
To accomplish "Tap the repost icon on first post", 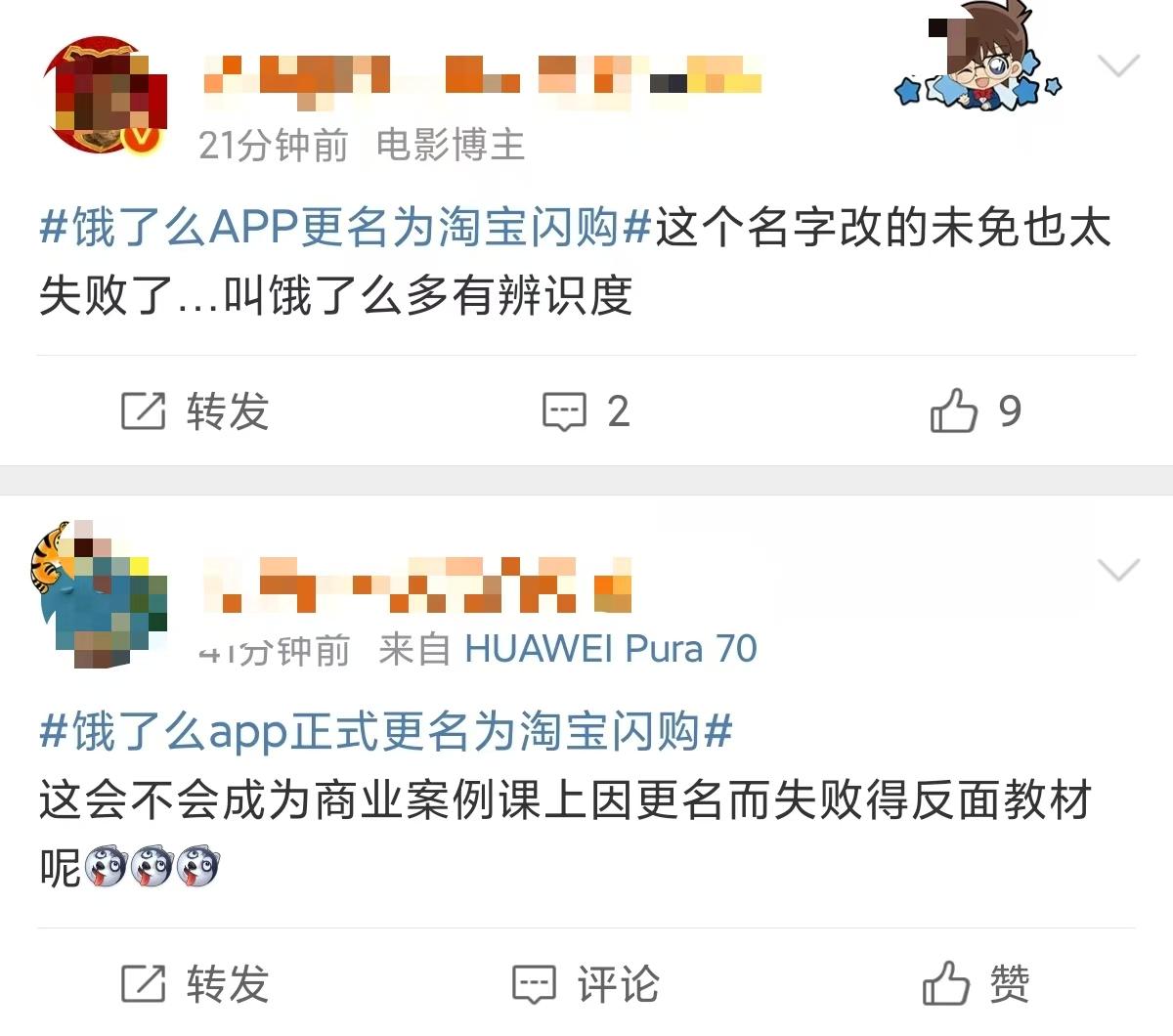I will [x=143, y=411].
